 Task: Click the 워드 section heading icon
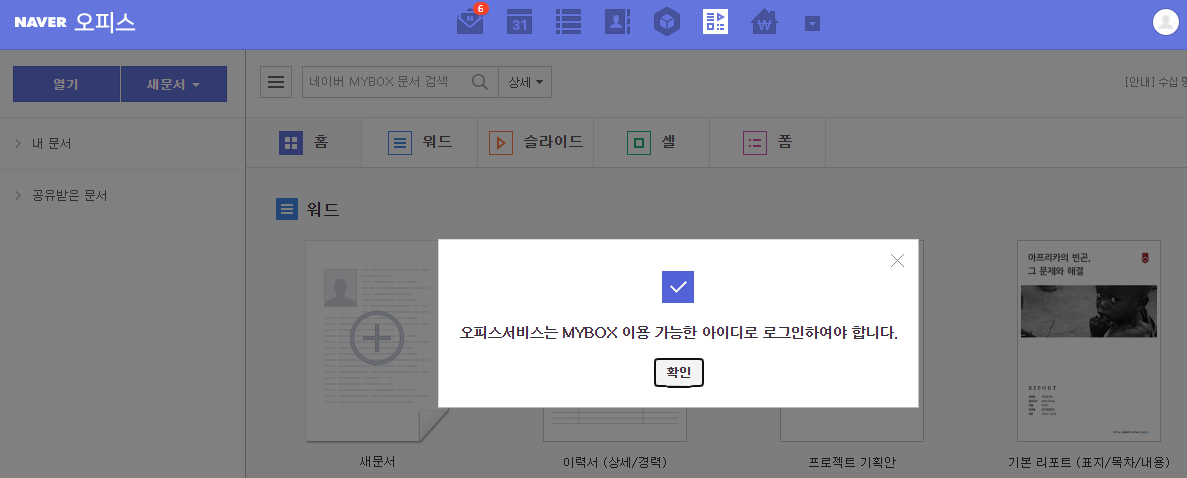click(287, 210)
